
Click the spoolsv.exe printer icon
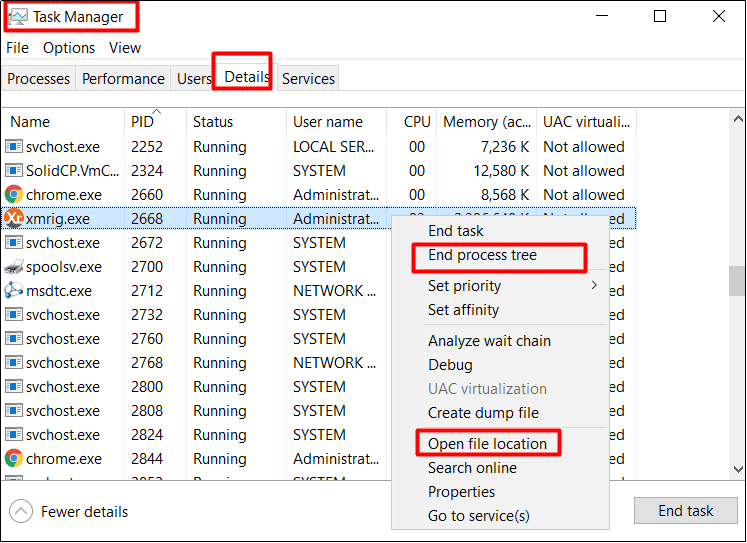click(14, 266)
